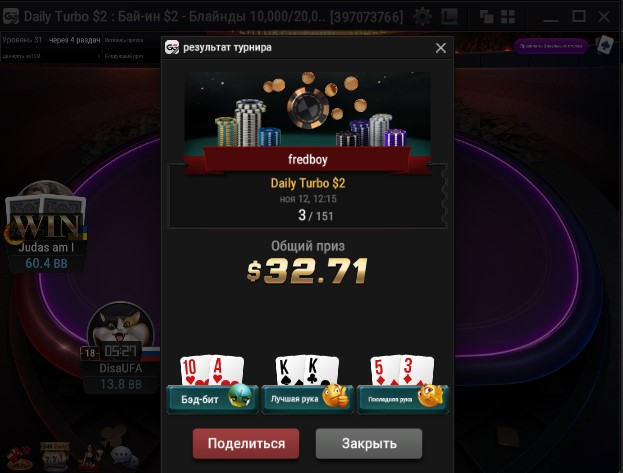Open the chat speech bubbles icon
This screenshot has width=623, height=473.
(x=124, y=456)
